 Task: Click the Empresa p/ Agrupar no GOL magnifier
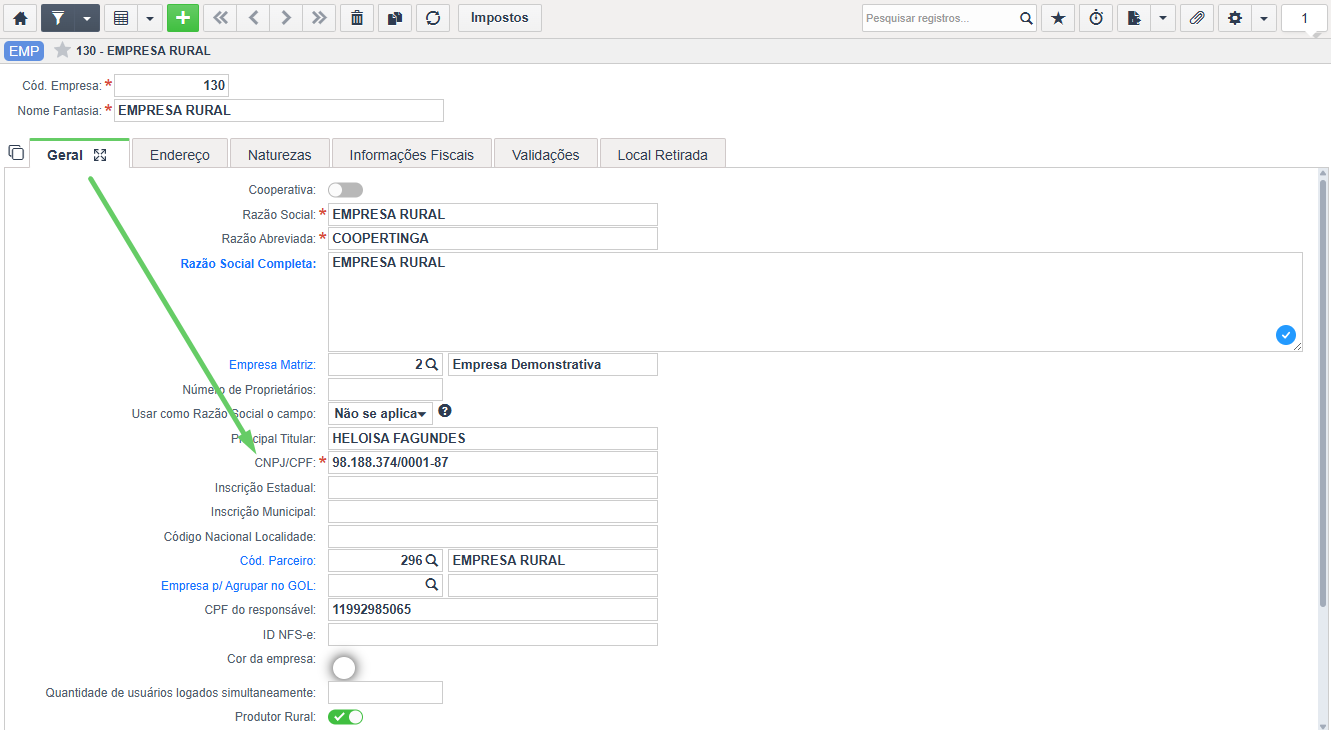[432, 584]
